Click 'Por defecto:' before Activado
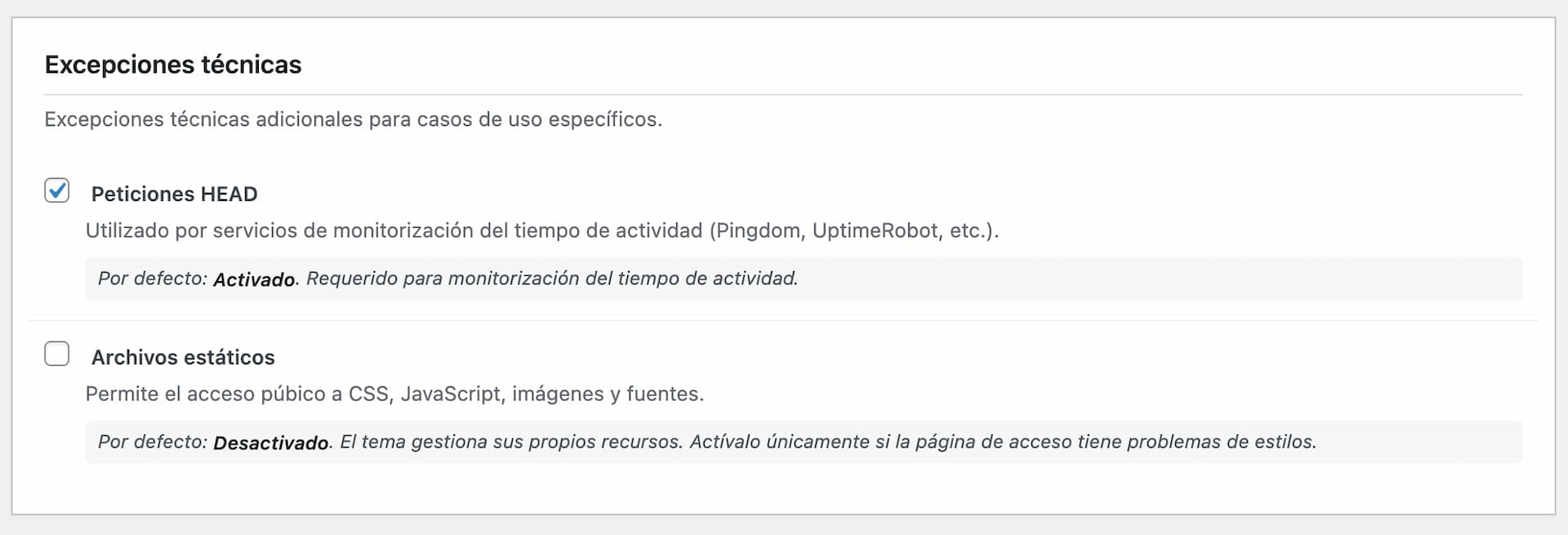 153,279
